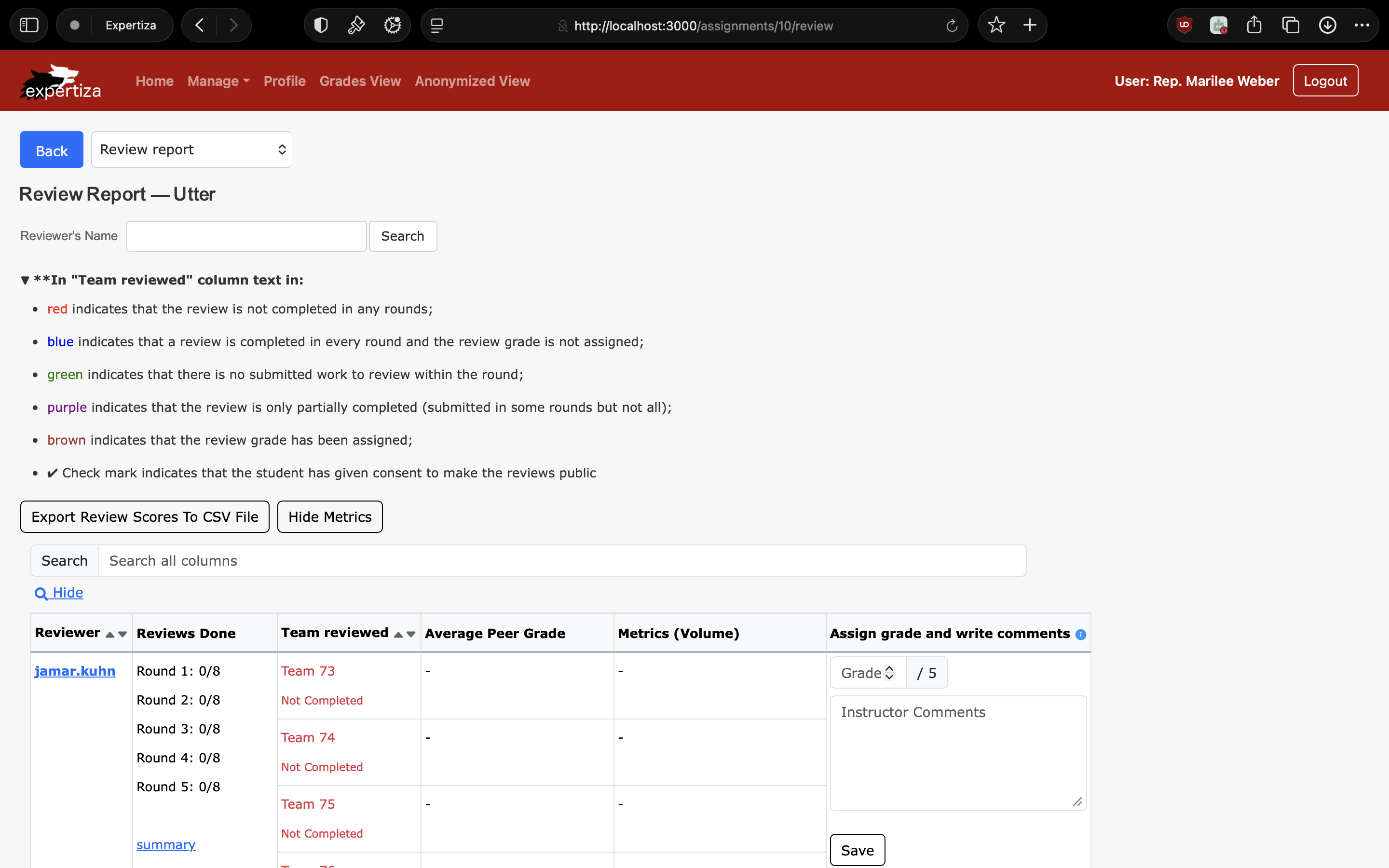Viewport: 1389px width, 868px height.
Task: Click the Instructor Comments textarea
Action: coord(958,753)
